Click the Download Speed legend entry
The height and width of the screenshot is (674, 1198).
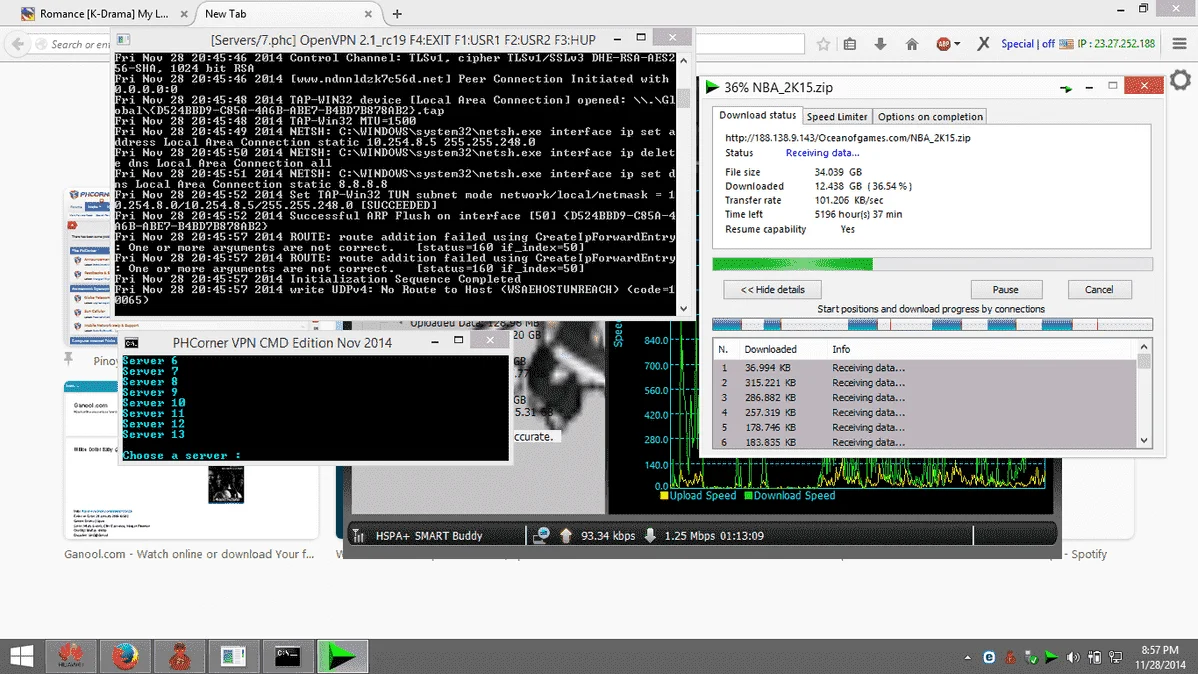[789, 495]
